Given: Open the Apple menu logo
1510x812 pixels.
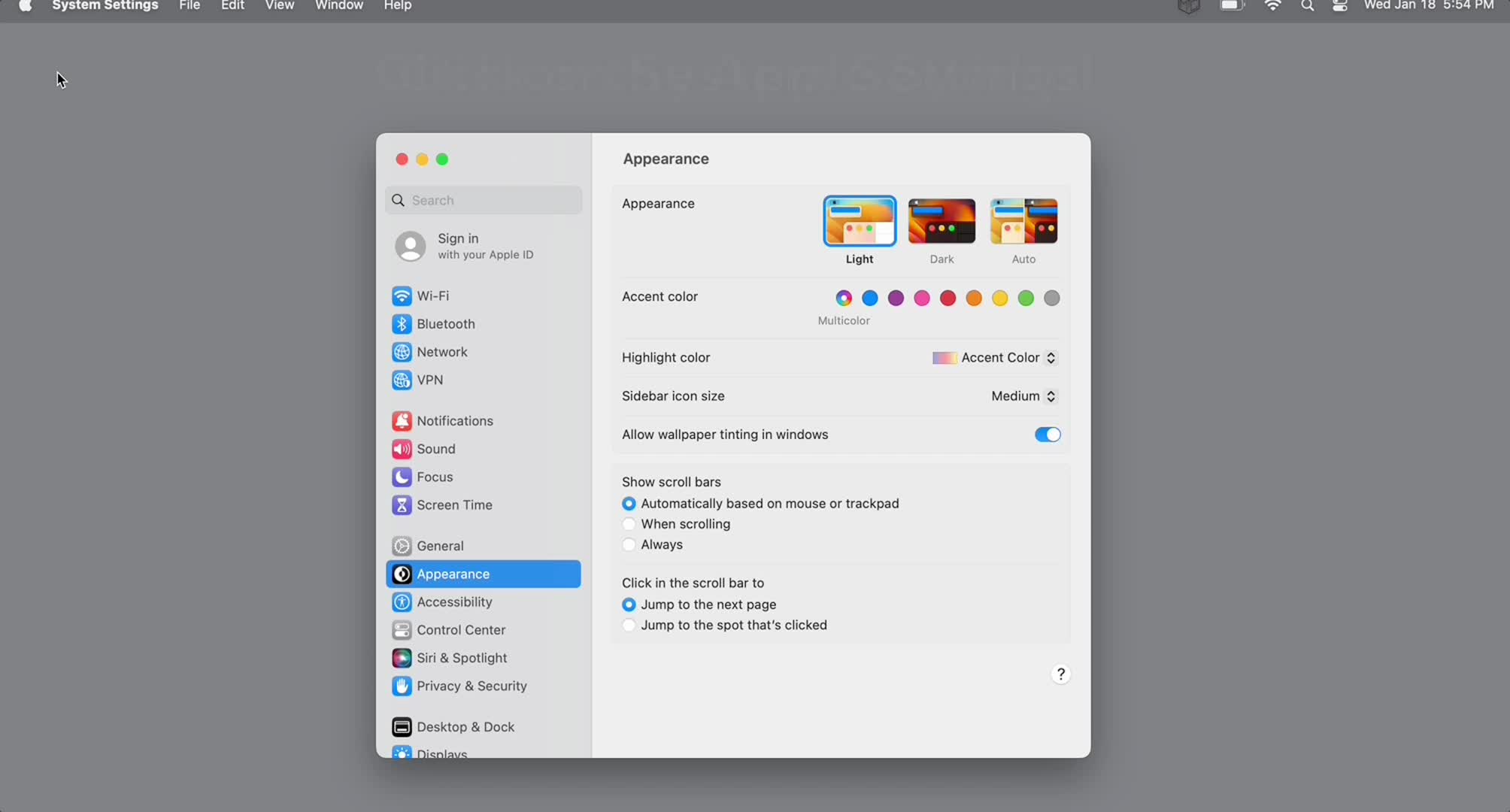Looking at the screenshot, I should (x=26, y=6).
